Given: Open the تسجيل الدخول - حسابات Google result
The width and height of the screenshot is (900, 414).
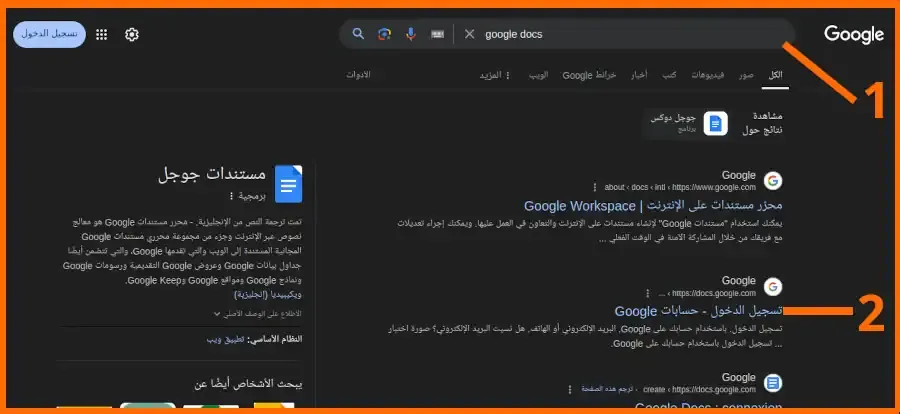Looking at the screenshot, I should [699, 311].
